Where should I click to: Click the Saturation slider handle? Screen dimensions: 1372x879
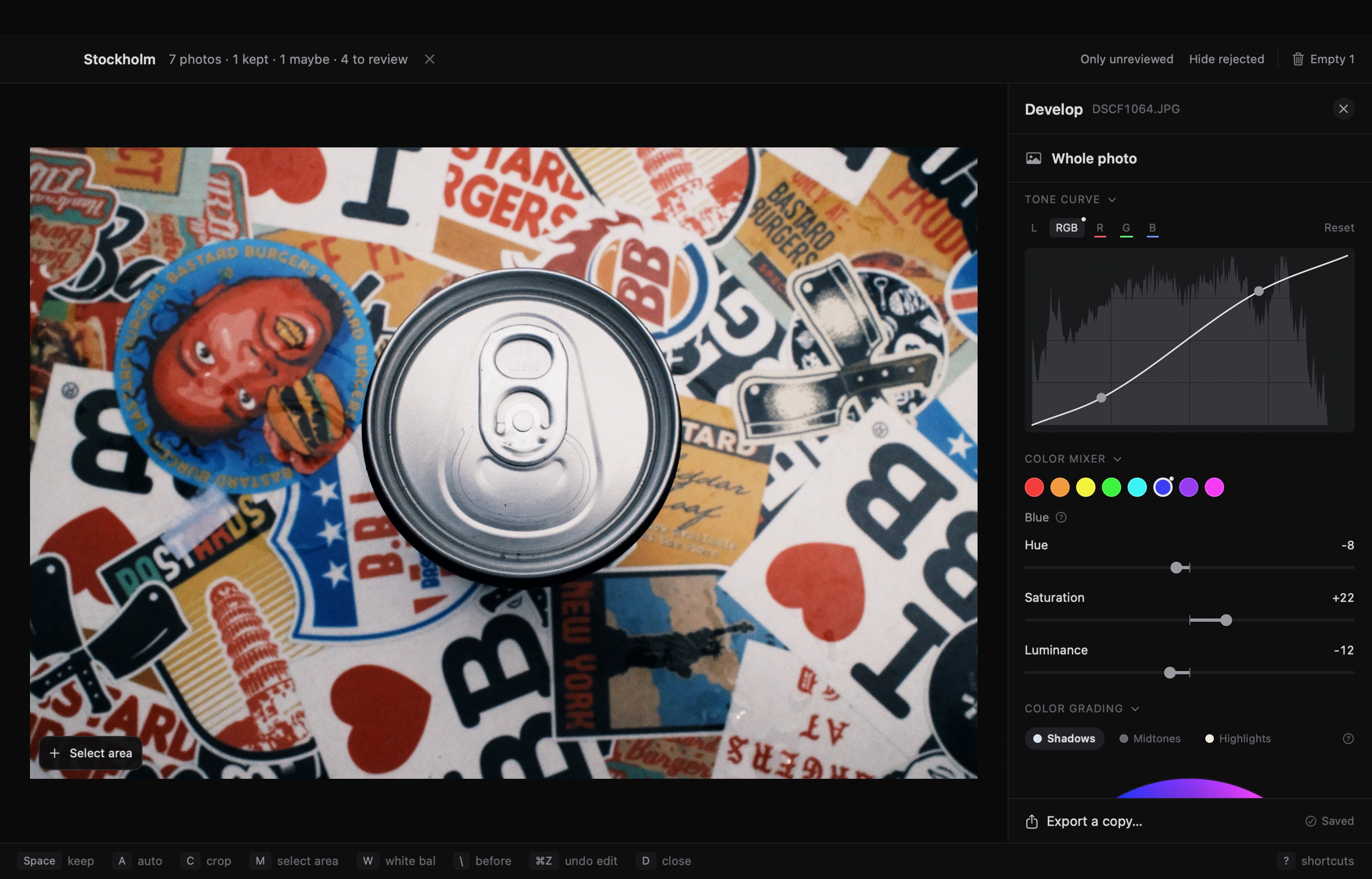[1226, 620]
